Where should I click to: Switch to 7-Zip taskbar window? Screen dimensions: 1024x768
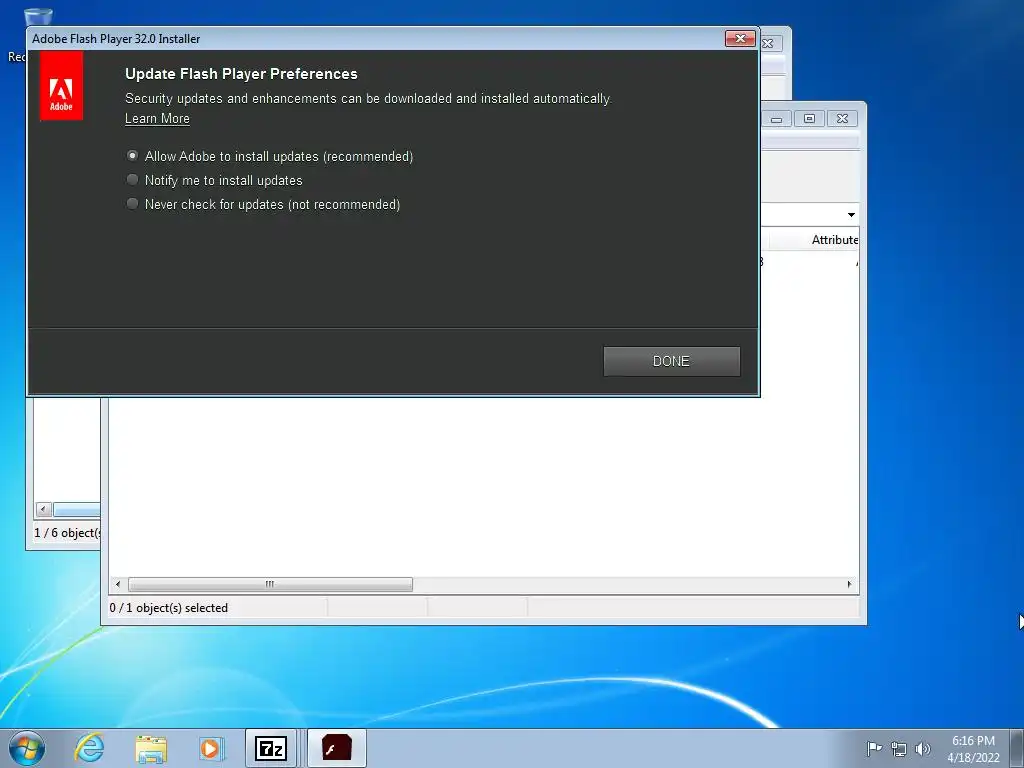271,748
